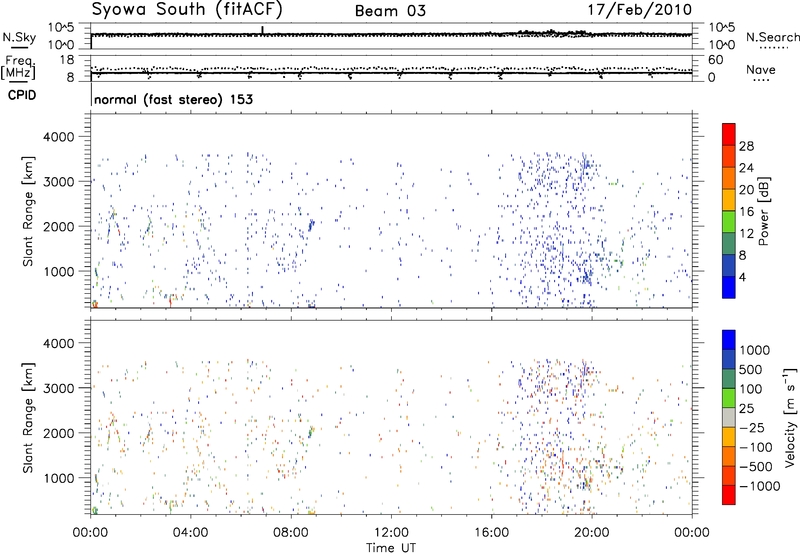Click the bright blue bottom of the power colorbar
This screenshot has height=554, width=800.
click(x=729, y=287)
